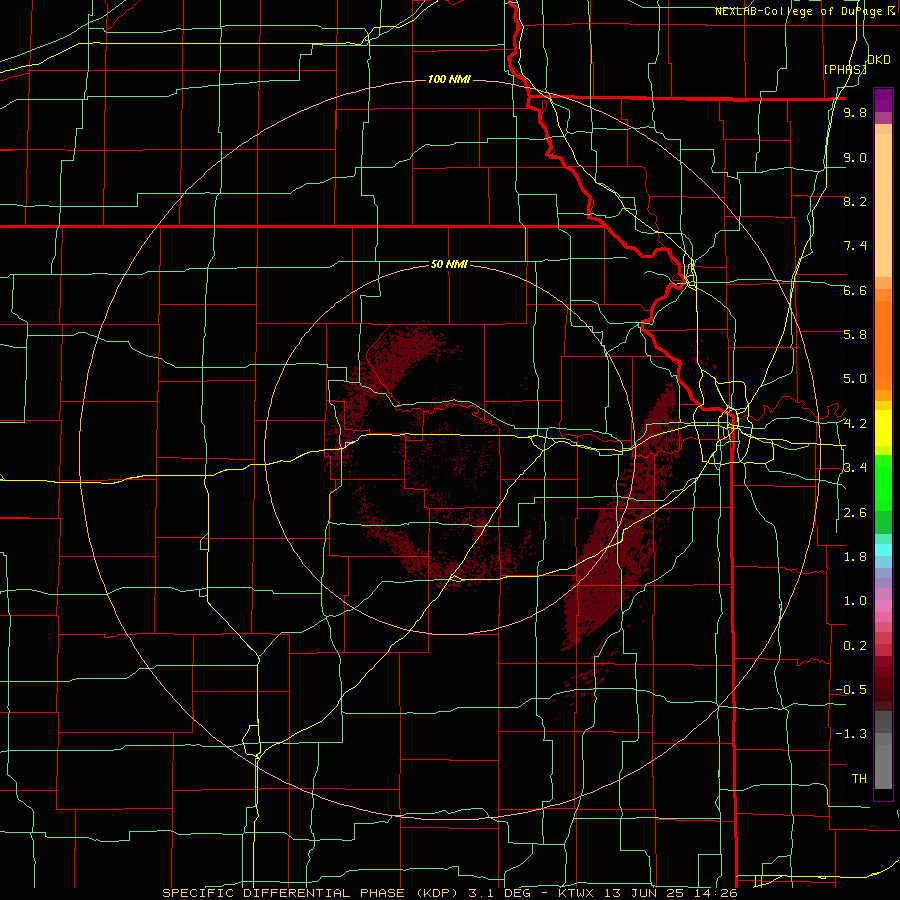Image resolution: width=900 pixels, height=900 pixels.
Task: Click the 4.2 value on the color scale
Action: 855,424
